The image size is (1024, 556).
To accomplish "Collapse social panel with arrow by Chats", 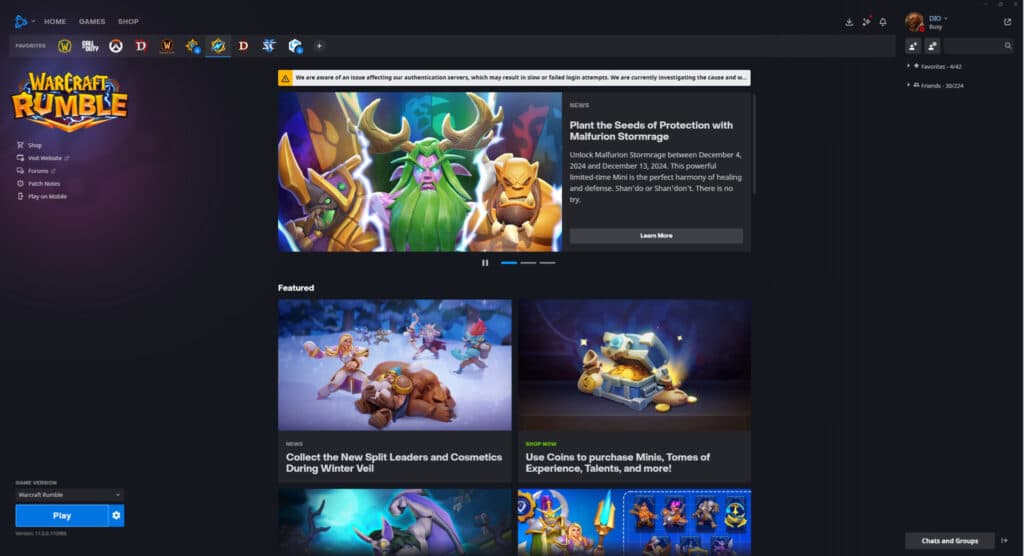I will click(x=1004, y=540).
